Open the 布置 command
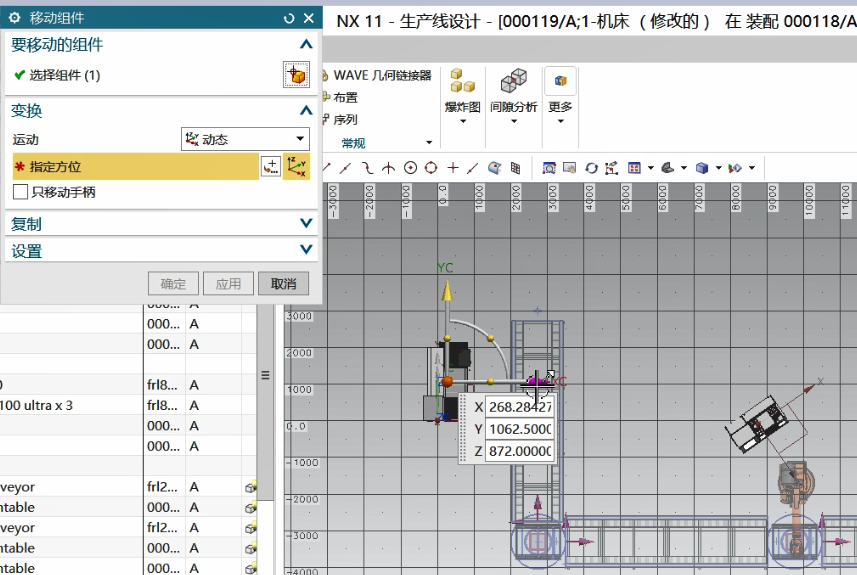This screenshot has width=857, height=575. click(341, 98)
